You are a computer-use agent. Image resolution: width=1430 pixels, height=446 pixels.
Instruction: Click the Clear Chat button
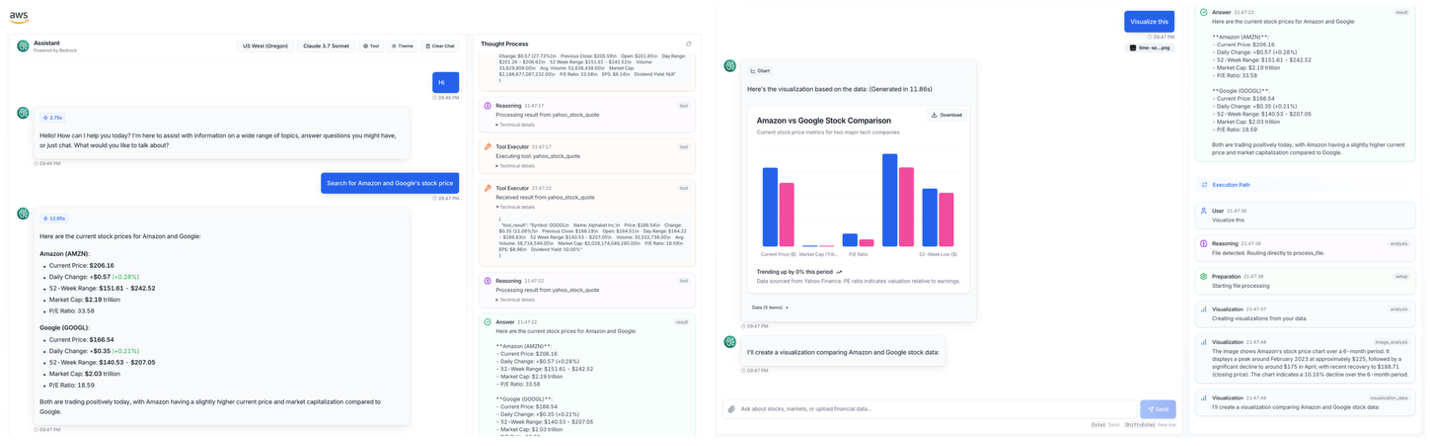coord(440,46)
